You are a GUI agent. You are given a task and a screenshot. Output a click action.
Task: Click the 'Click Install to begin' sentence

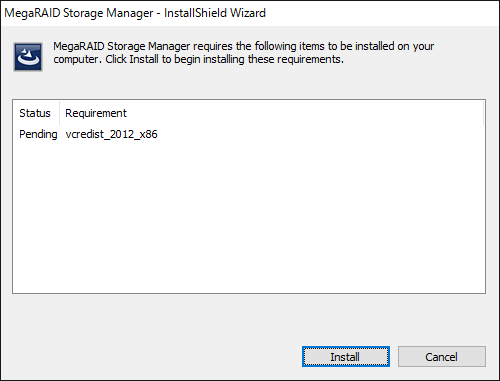click(225, 59)
